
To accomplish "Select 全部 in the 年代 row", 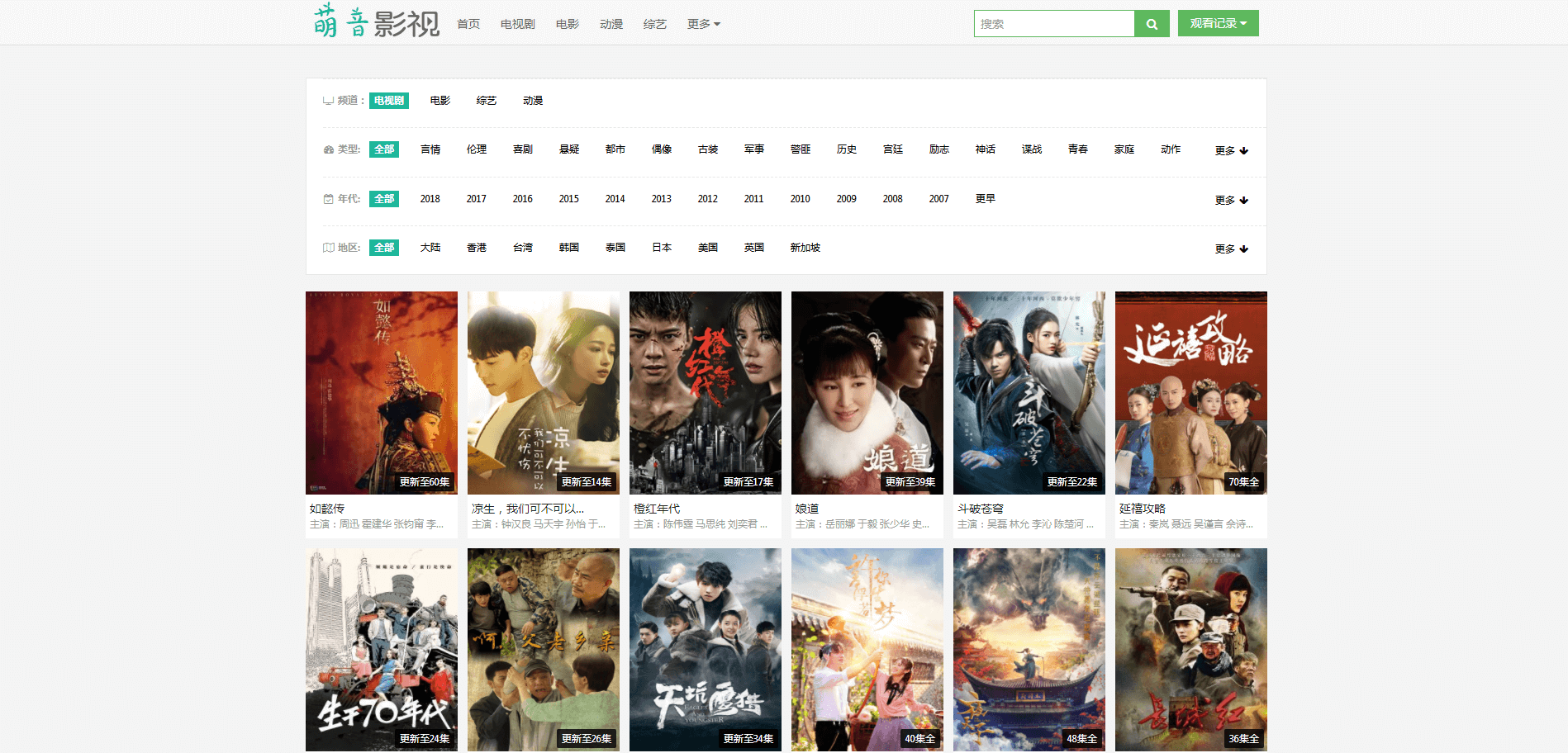I will coord(384,199).
